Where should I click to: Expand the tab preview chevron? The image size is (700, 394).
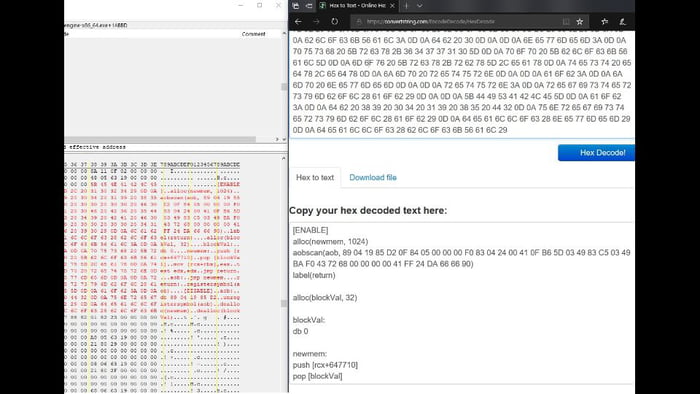420,6
